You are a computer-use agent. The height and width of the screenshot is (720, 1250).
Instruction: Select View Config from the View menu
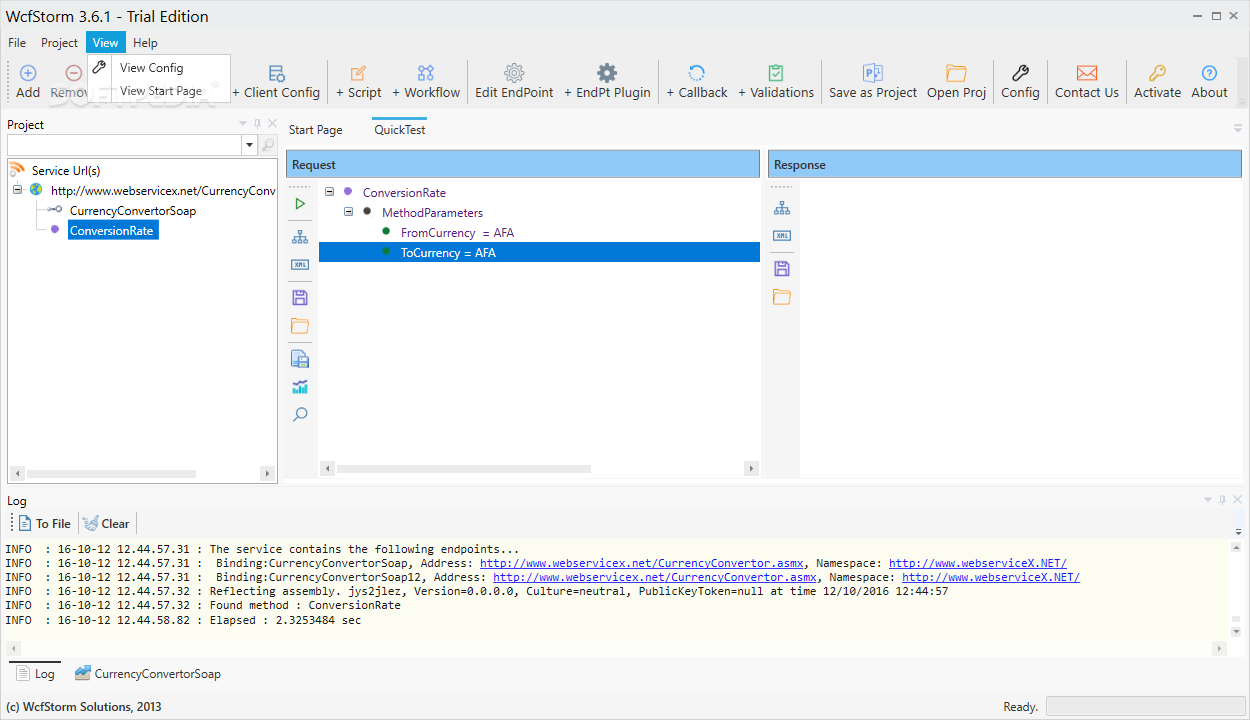pos(151,68)
